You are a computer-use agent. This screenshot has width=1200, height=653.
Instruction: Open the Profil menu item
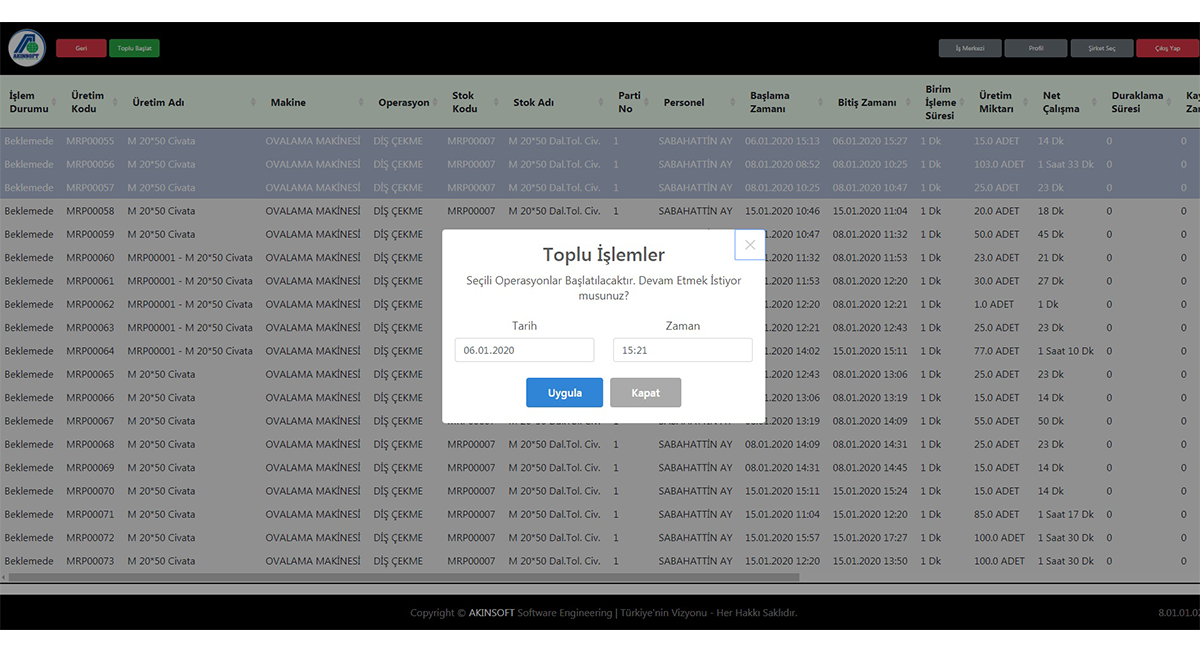[1035, 48]
